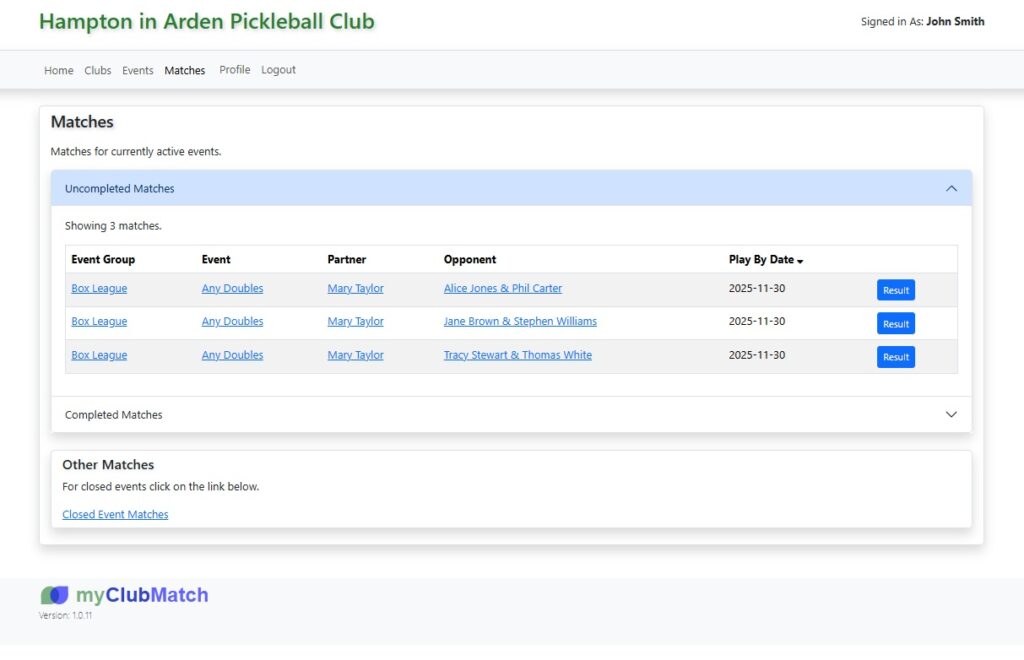Viewport: 1024px width, 660px height.
Task: Open Box League link in the first row
Action: click(x=99, y=288)
